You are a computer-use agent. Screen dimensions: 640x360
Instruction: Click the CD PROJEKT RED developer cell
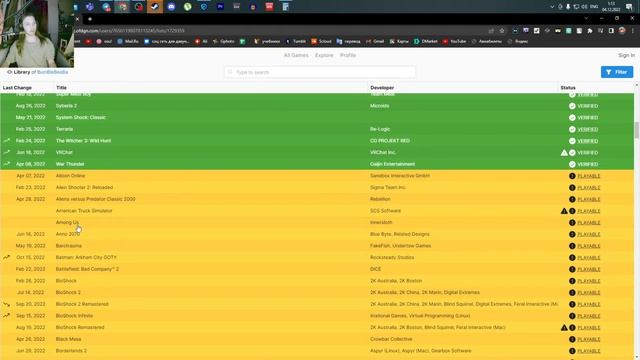click(390, 141)
